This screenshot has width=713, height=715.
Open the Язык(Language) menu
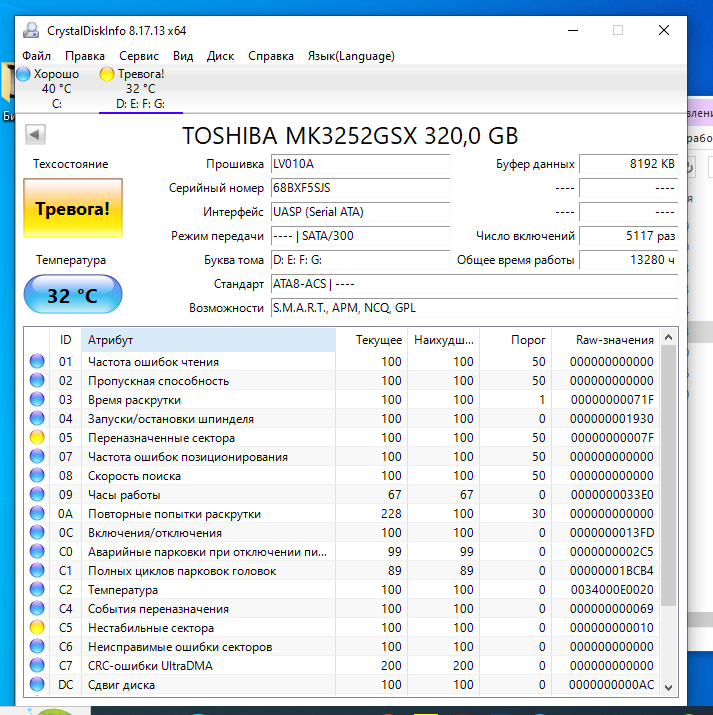coord(351,56)
